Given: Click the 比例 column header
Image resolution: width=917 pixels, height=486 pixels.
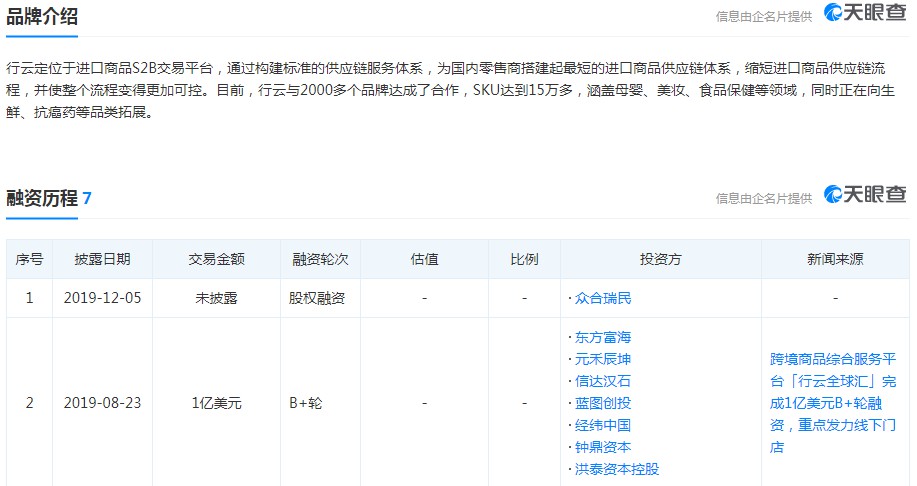Looking at the screenshot, I should tap(524, 259).
